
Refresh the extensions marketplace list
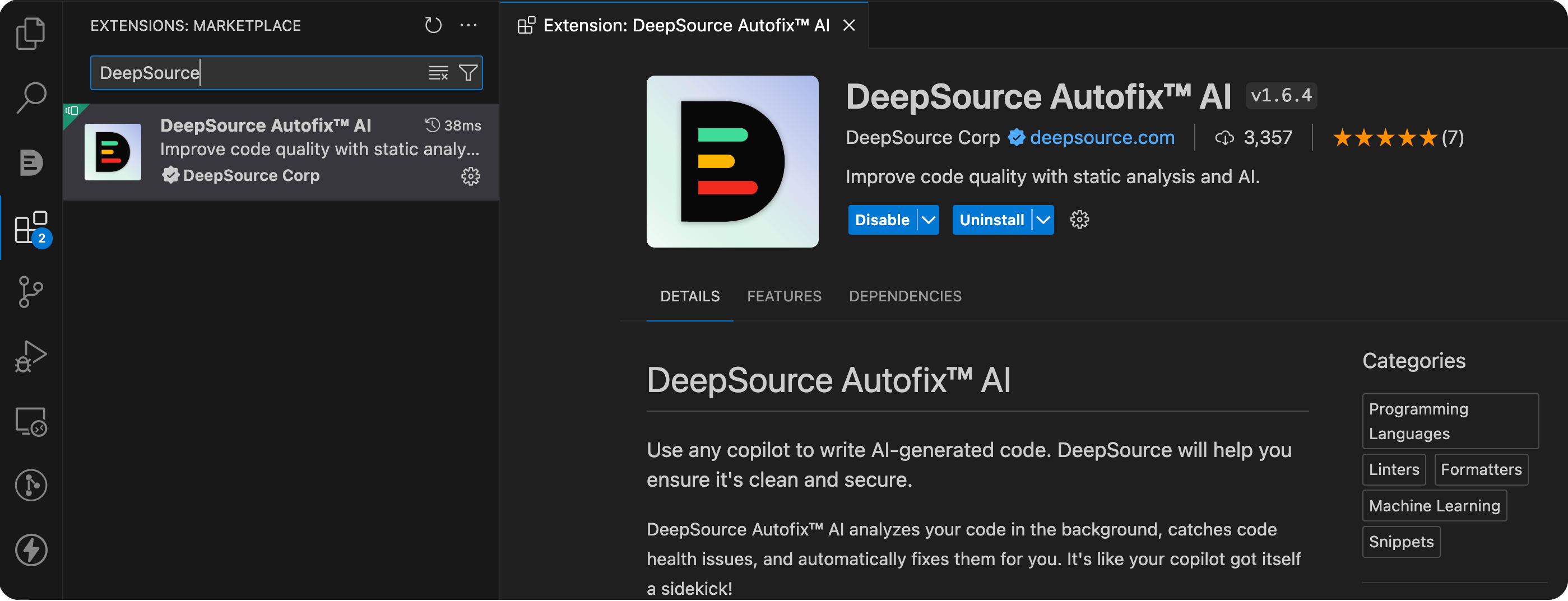433,25
